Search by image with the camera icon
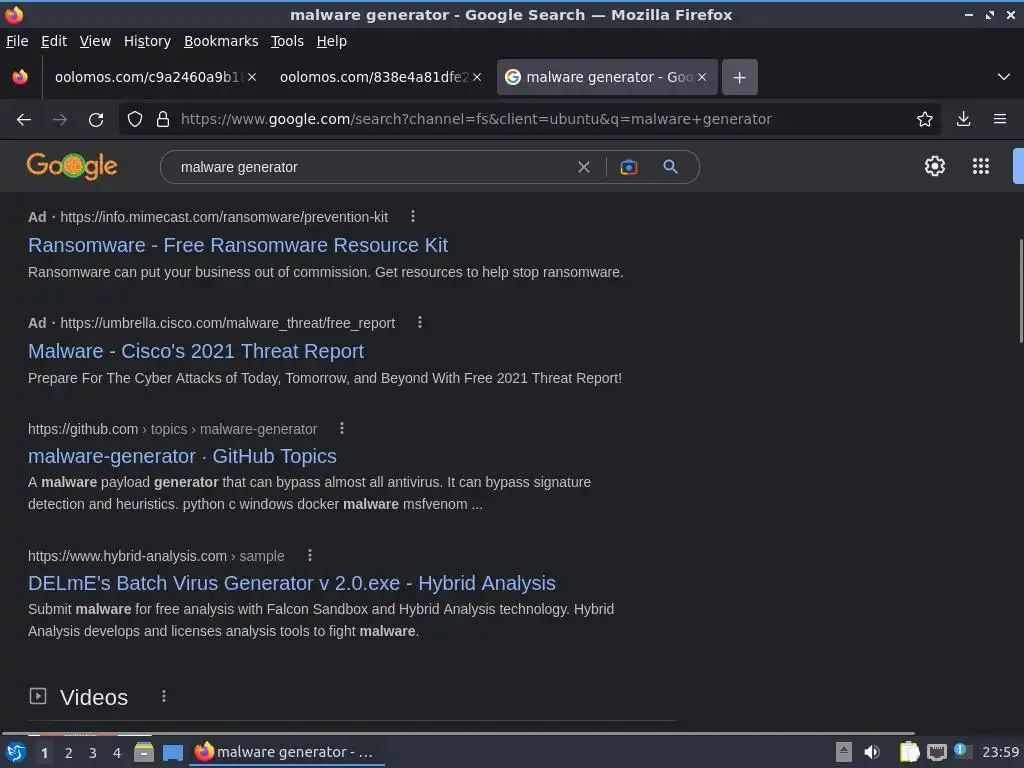 pyautogui.click(x=628, y=167)
